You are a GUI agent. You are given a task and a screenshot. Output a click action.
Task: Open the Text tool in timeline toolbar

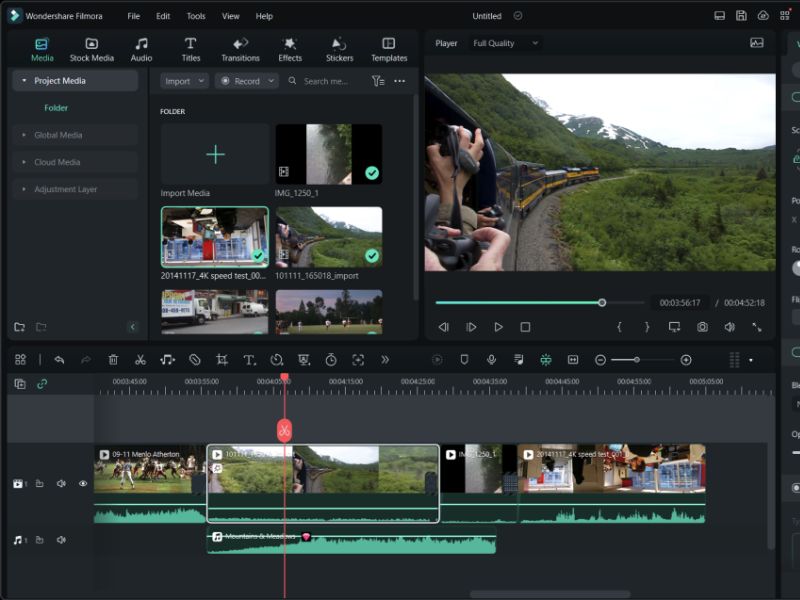pos(249,360)
